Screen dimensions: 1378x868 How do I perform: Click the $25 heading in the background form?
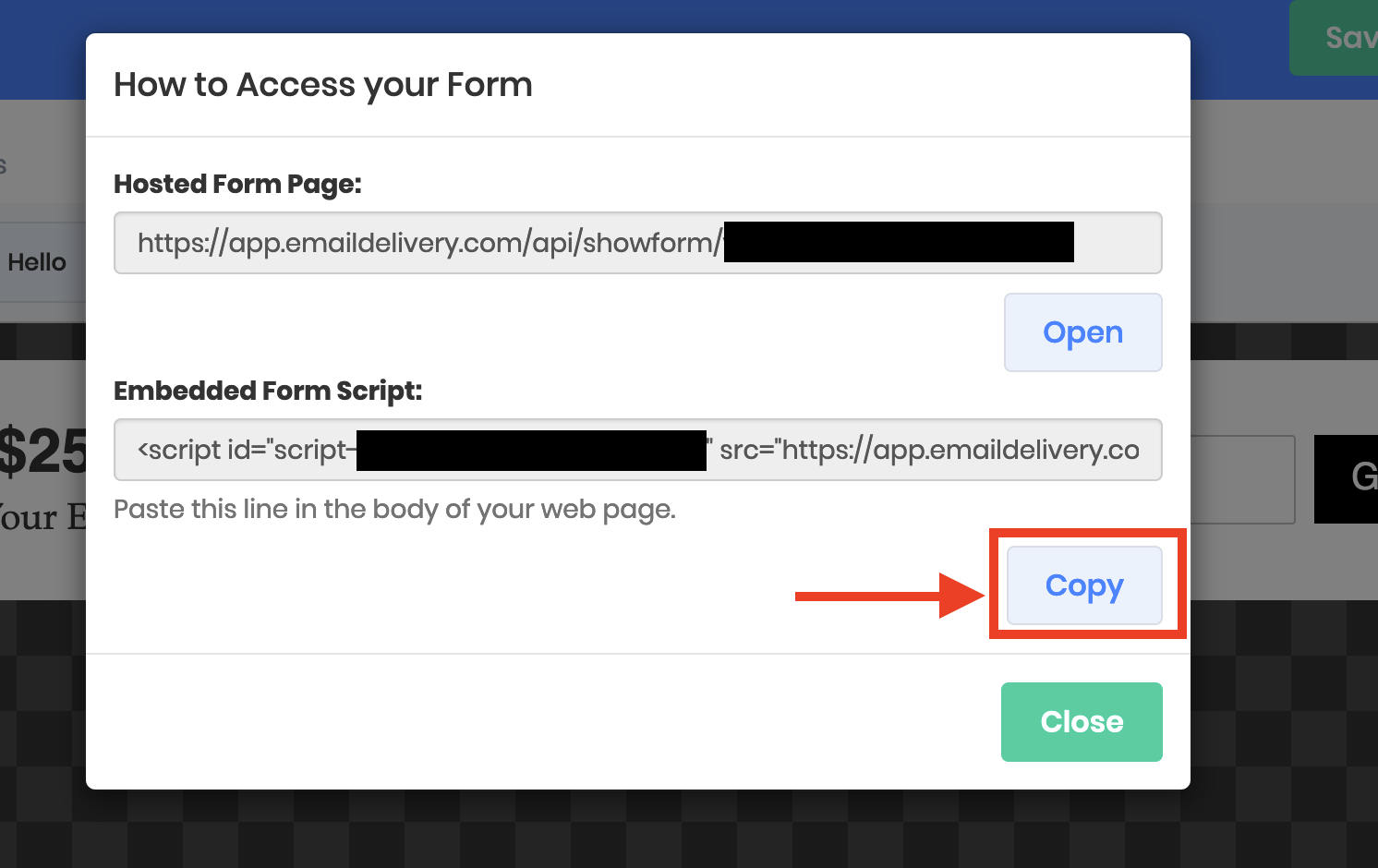click(42, 452)
